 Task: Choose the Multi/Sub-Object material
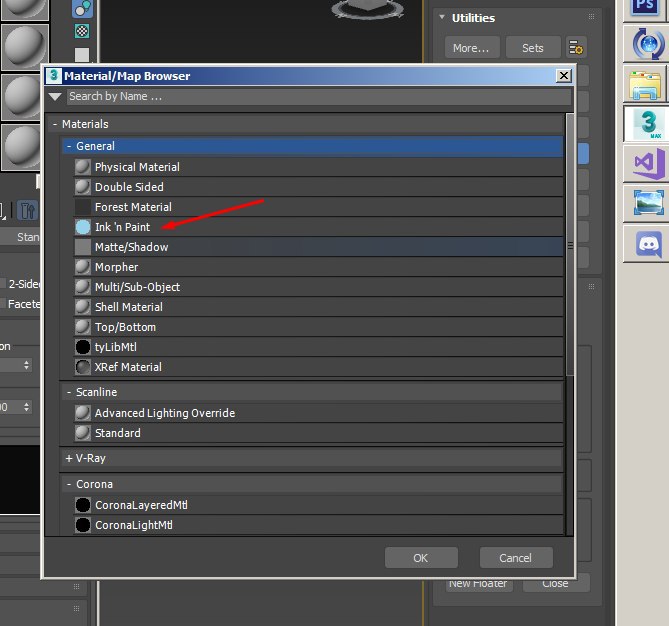pos(318,287)
